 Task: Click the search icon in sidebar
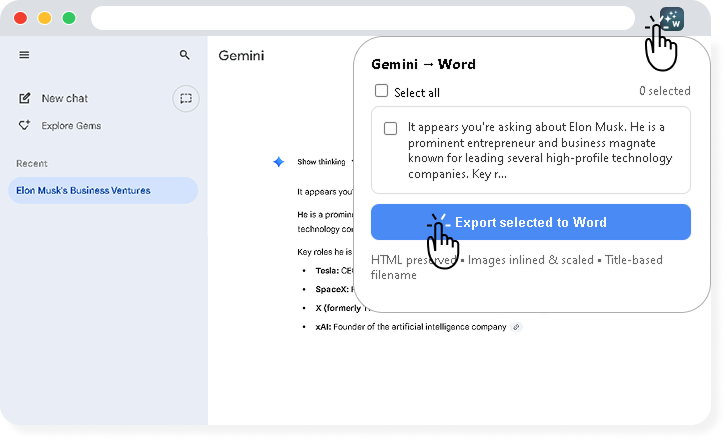tap(185, 55)
